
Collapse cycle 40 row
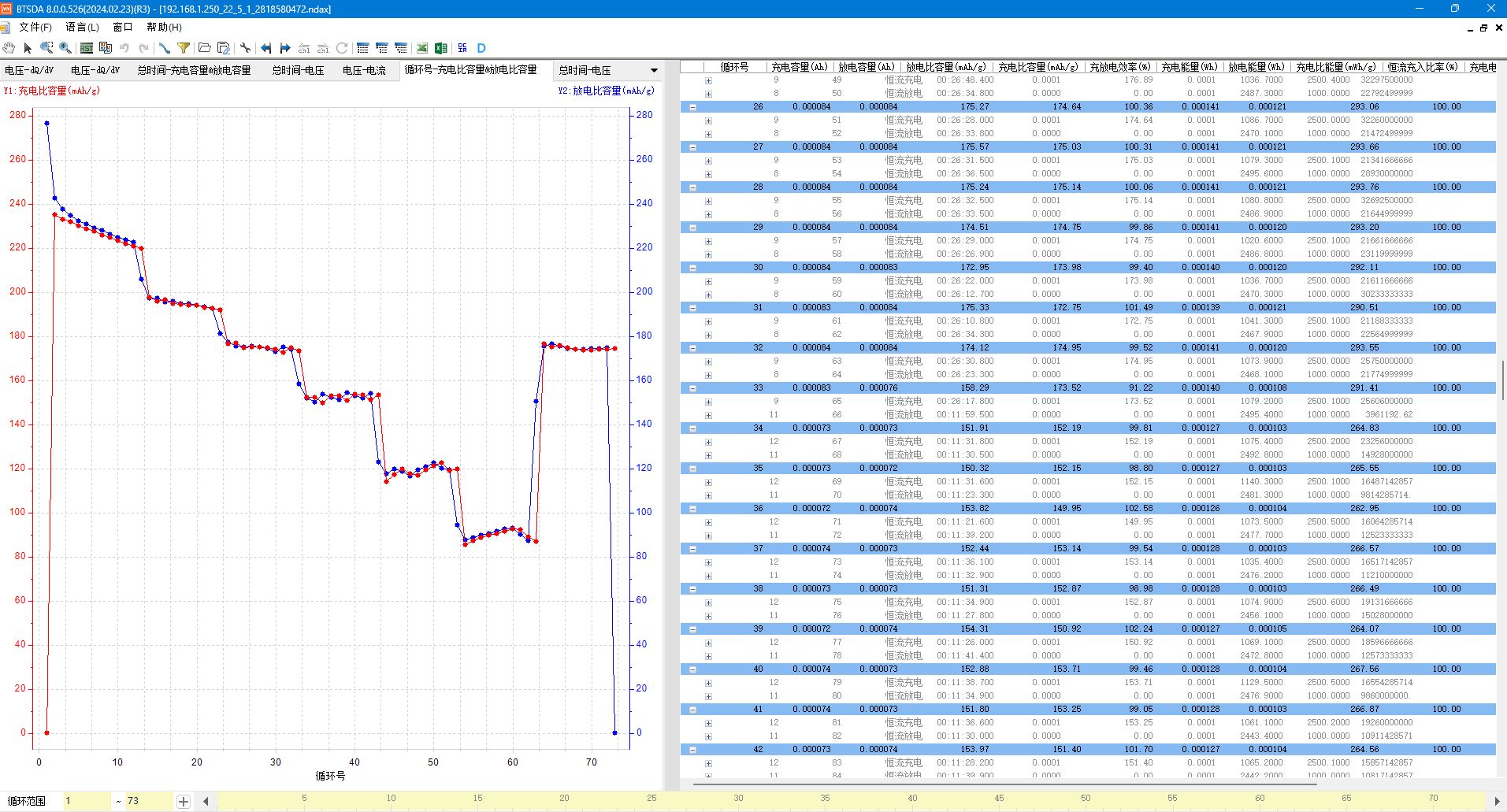click(693, 669)
